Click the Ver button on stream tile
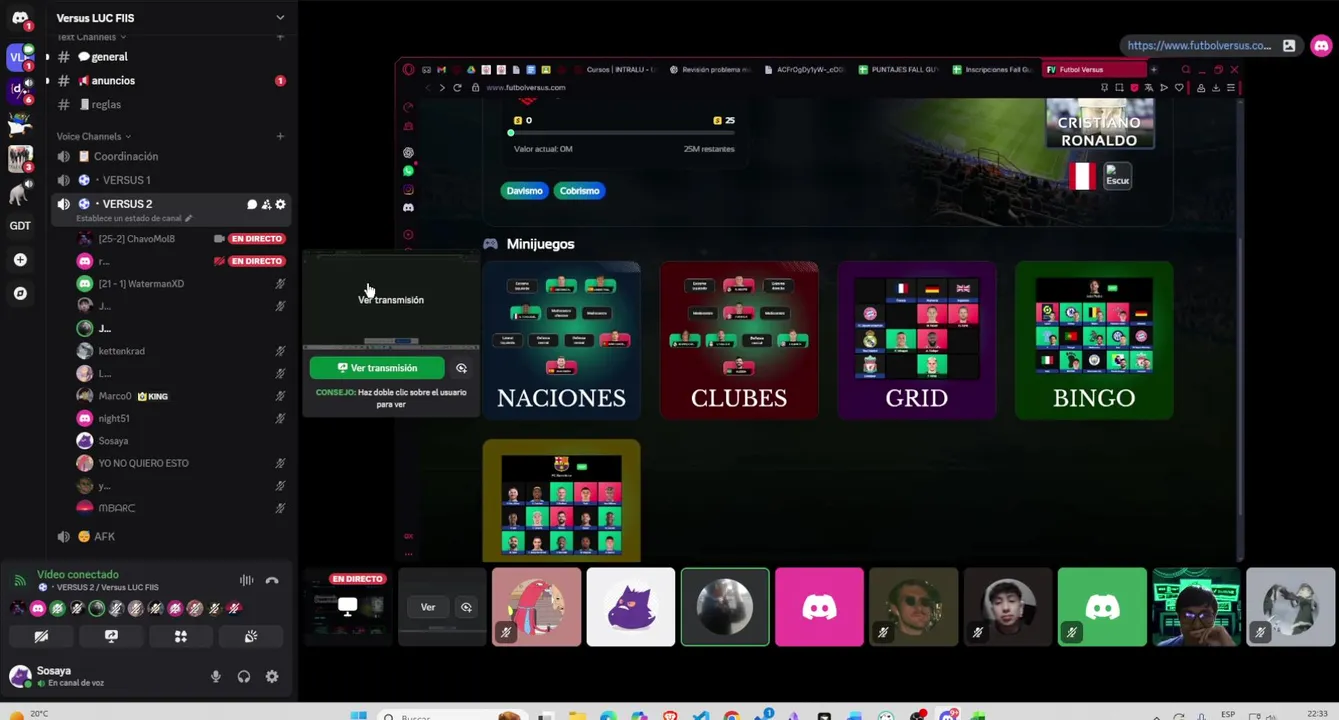The width and height of the screenshot is (1339, 720). [x=427, y=607]
